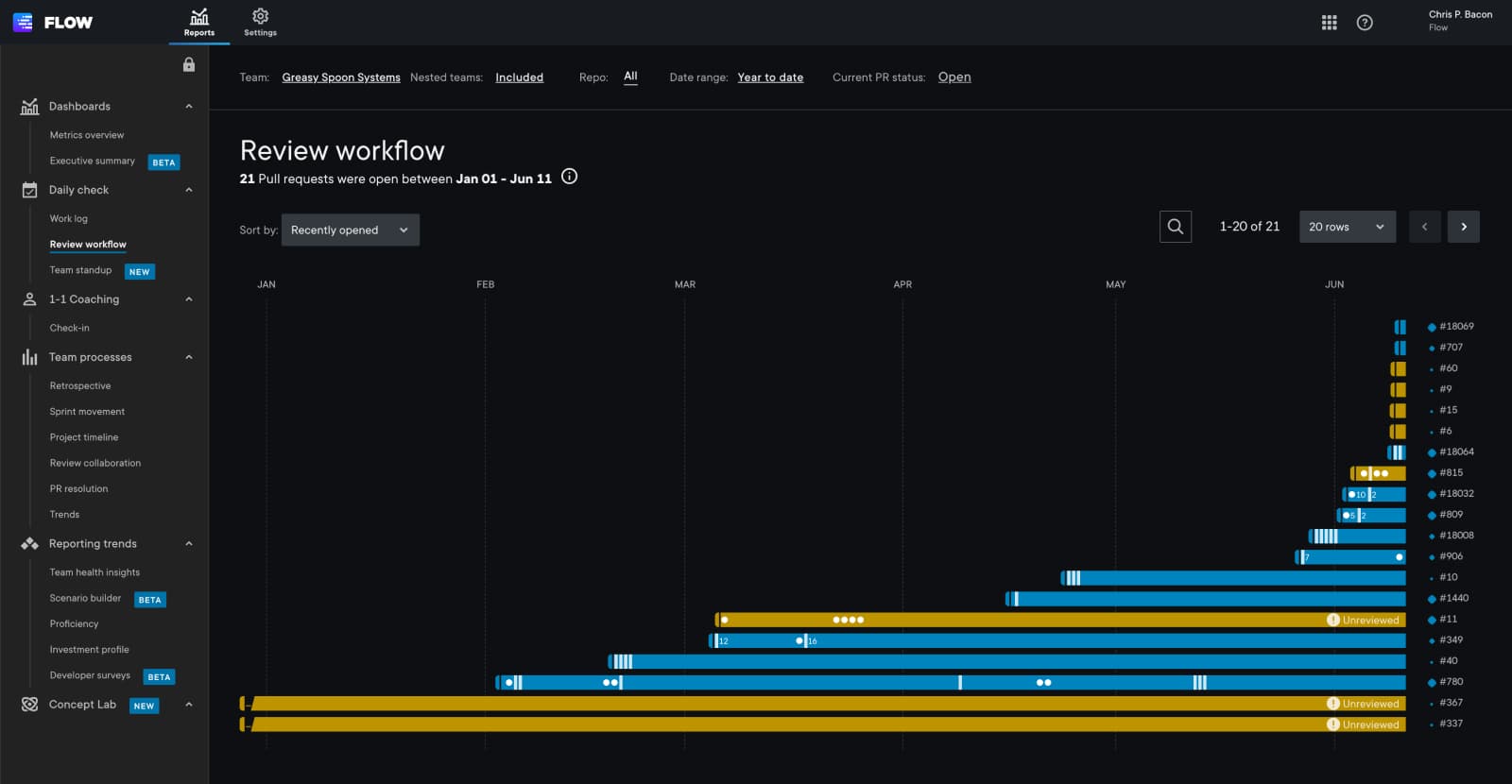Click Unreviewed badge on PR #11
Image resolution: width=1512 pixels, height=784 pixels.
[1363, 621]
